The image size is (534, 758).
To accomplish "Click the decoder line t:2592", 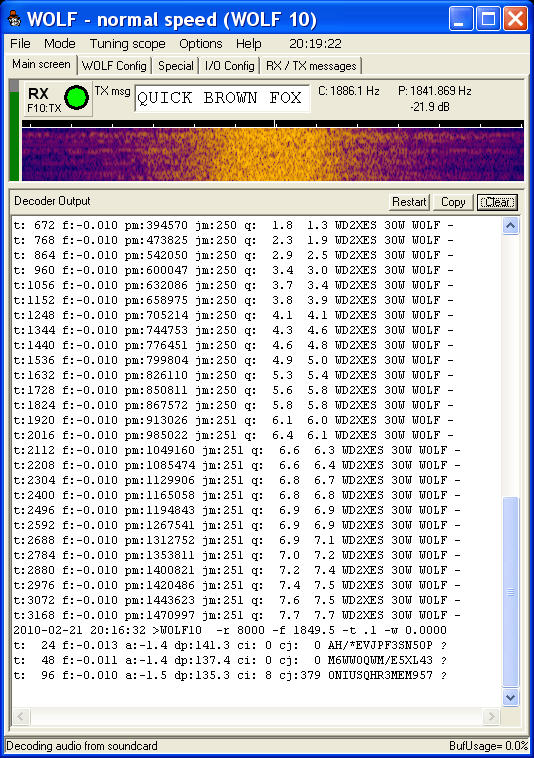I will point(237,525).
